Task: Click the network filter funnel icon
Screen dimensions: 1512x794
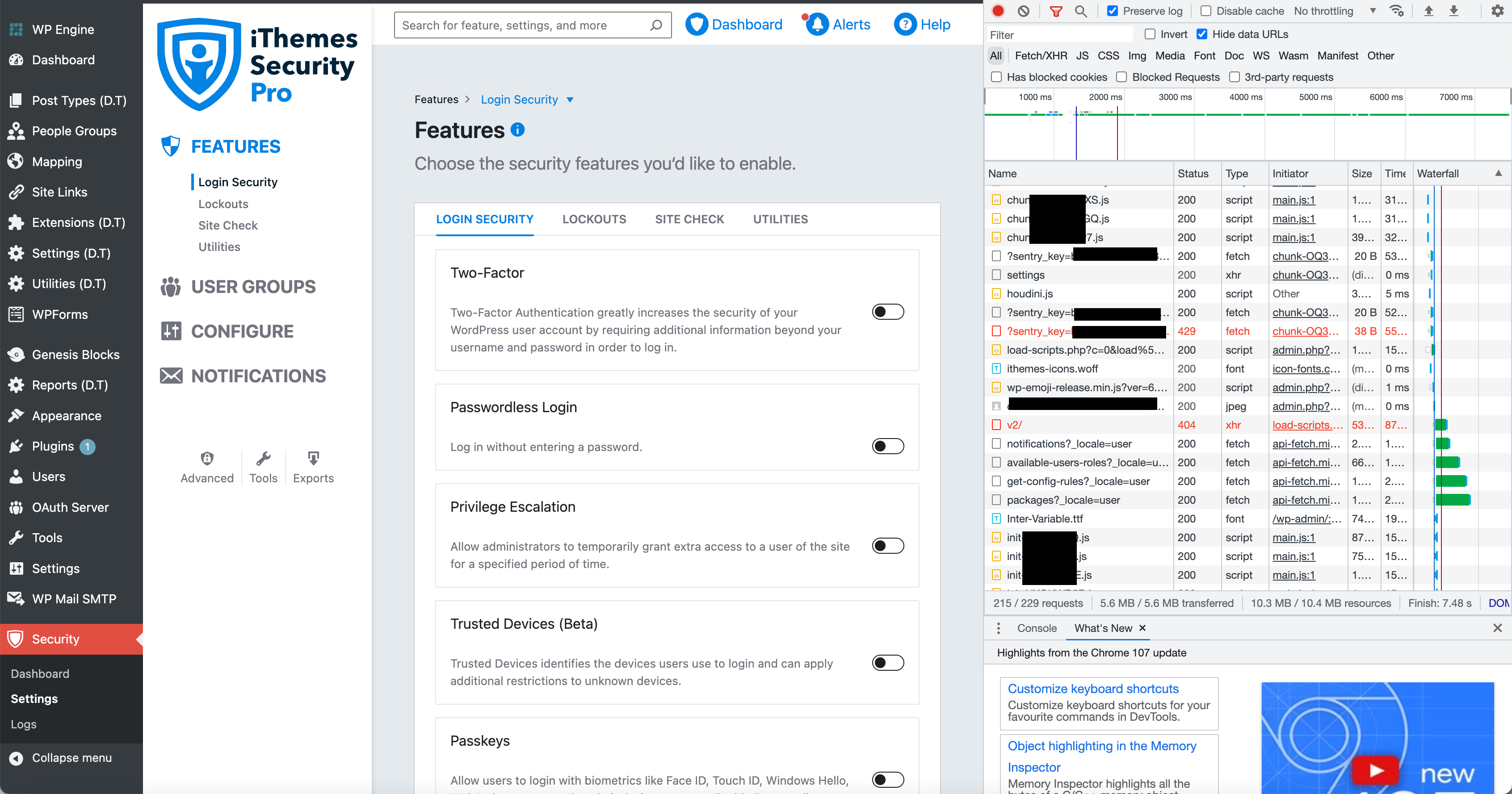Action: [1056, 11]
